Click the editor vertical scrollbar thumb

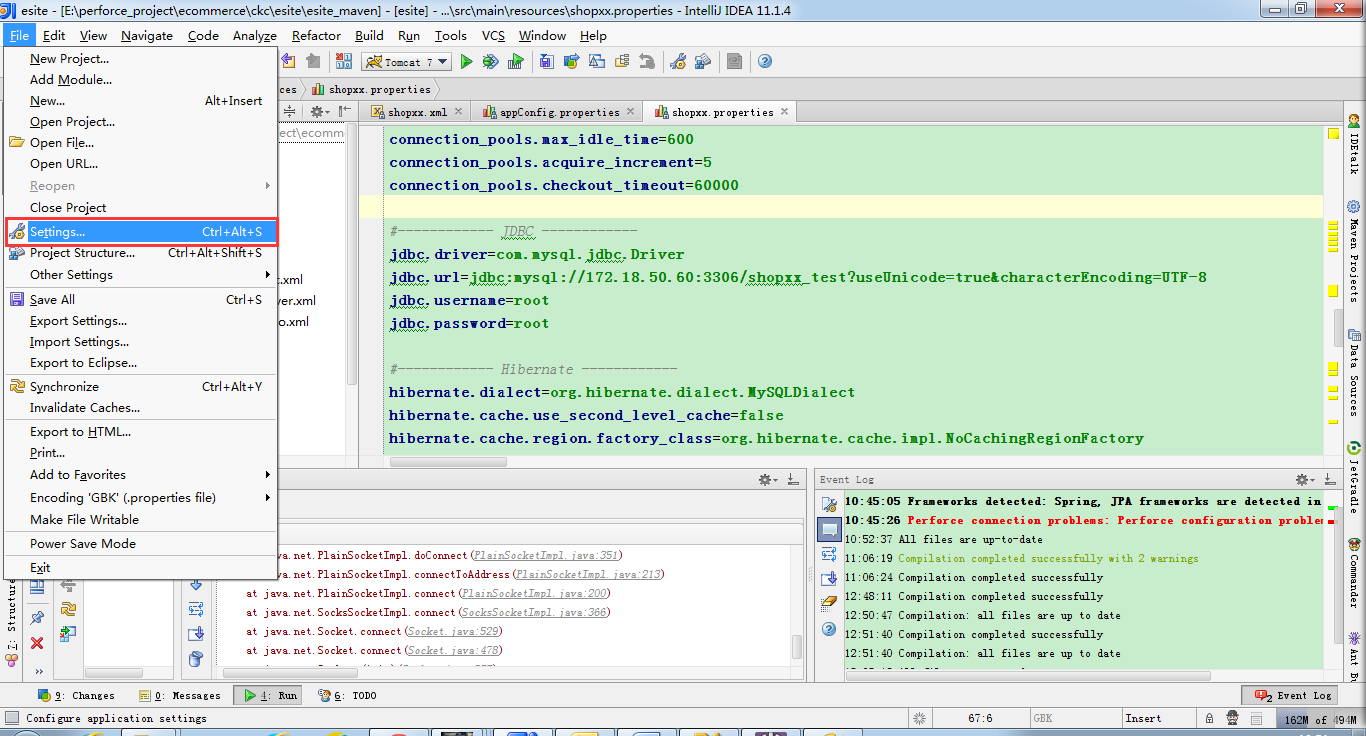pyautogui.click(x=1339, y=328)
